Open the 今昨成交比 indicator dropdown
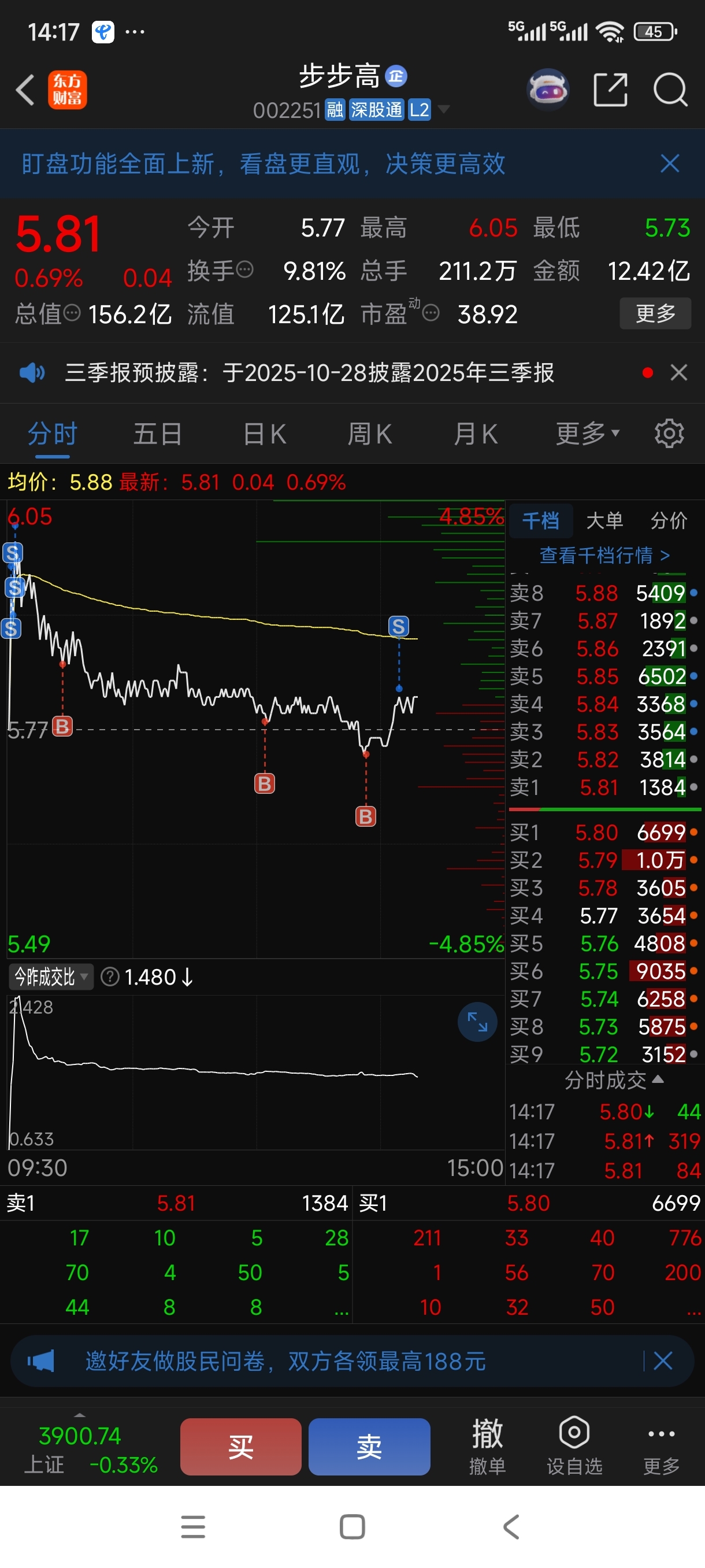 click(51, 977)
